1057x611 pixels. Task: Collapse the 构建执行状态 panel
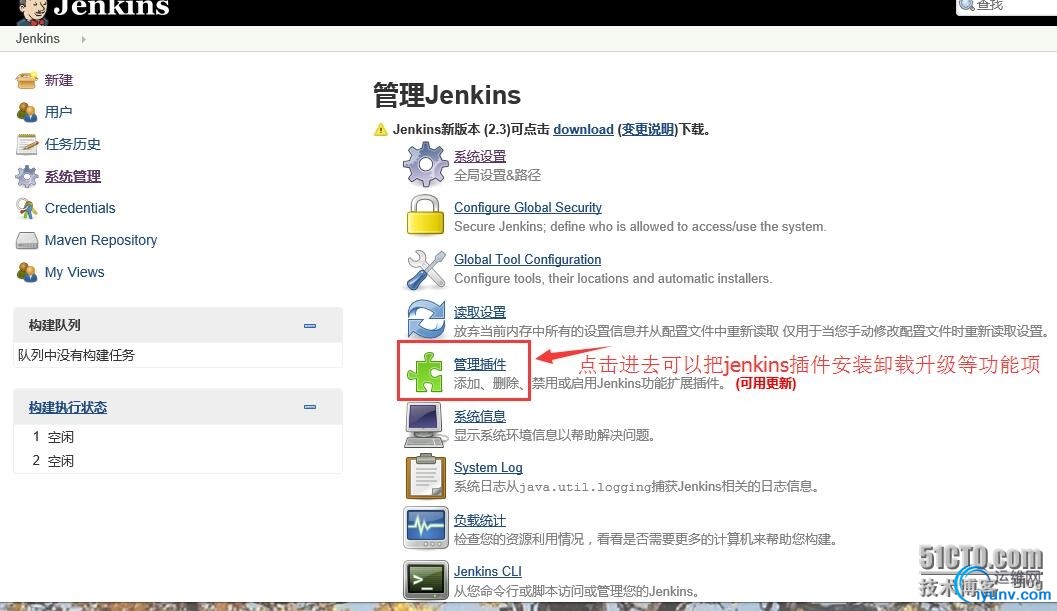click(310, 407)
